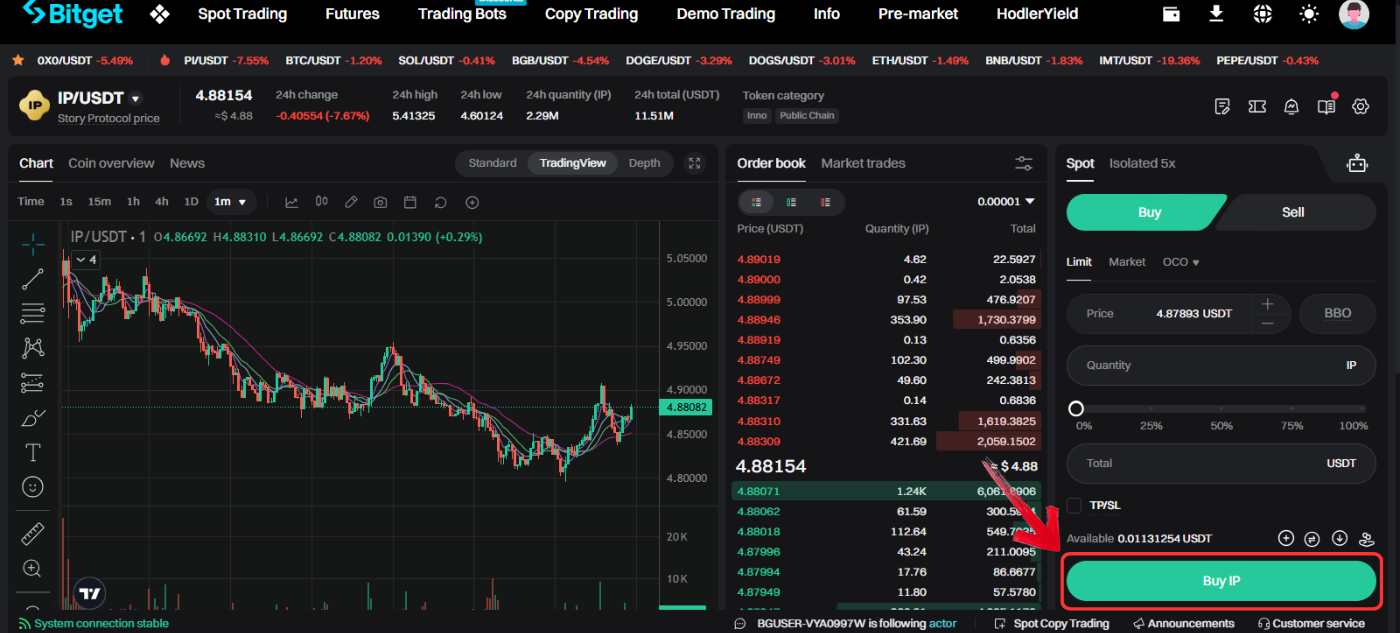The width and height of the screenshot is (1400, 633).
Task: Select the Market order type tab
Action: tap(1127, 262)
